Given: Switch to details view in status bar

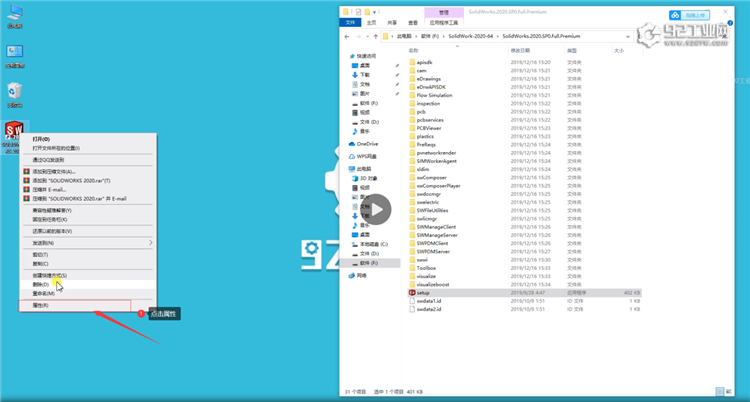Looking at the screenshot, I should (x=719, y=392).
